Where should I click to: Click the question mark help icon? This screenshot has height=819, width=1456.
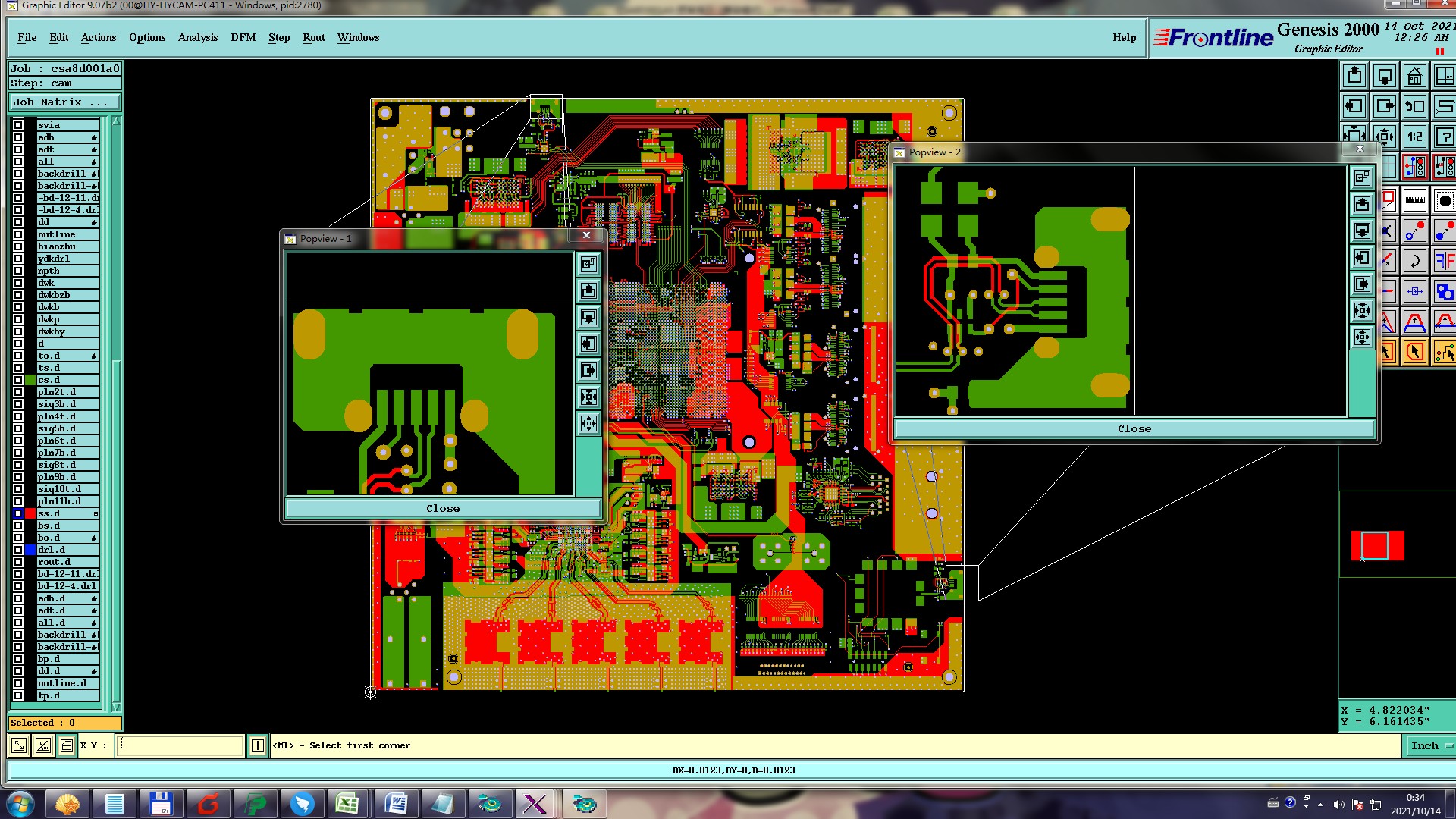point(1445,137)
